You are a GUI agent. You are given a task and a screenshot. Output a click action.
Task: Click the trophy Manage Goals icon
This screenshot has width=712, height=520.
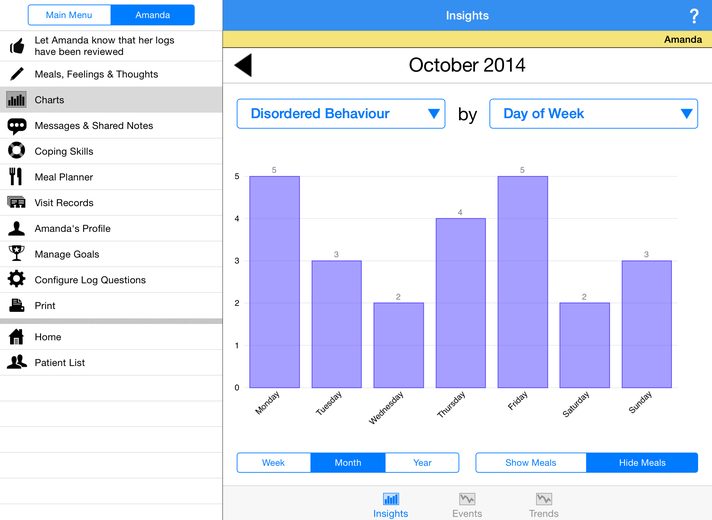[x=16, y=253]
